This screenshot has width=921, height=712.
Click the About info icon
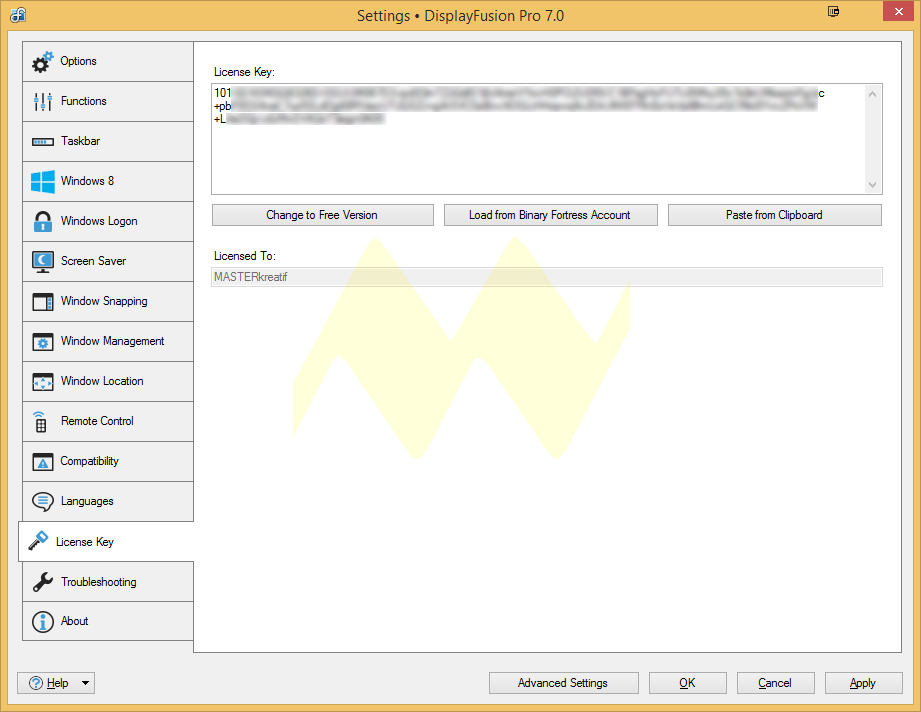pyautogui.click(x=43, y=622)
